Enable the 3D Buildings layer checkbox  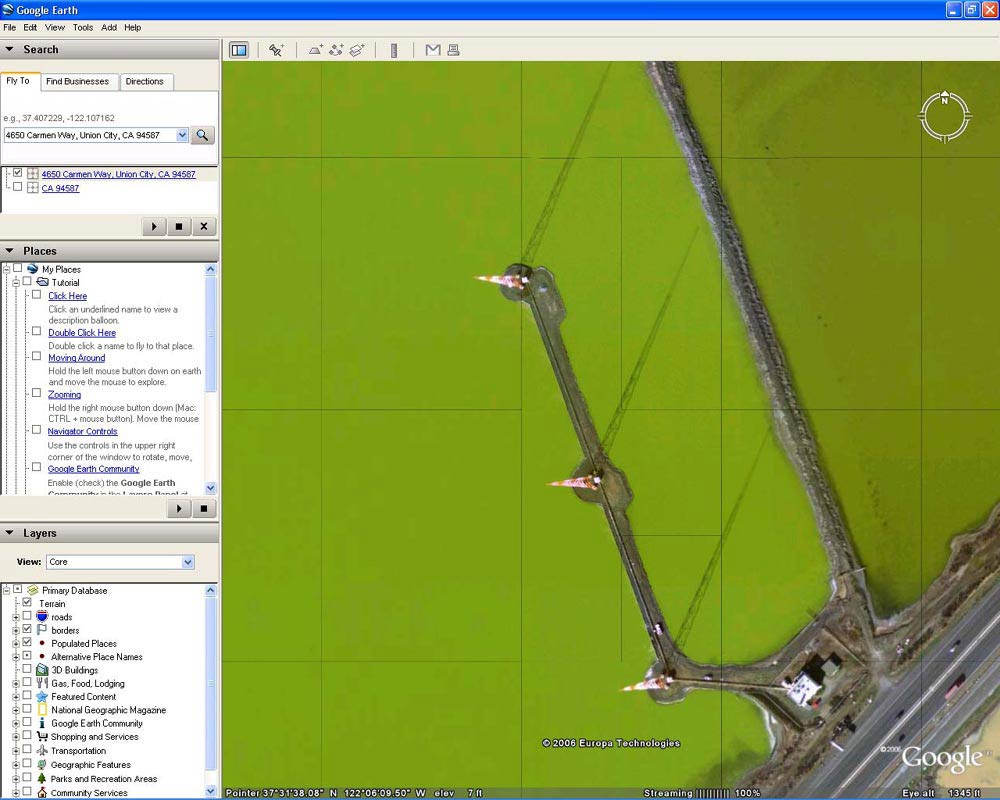tap(27, 669)
